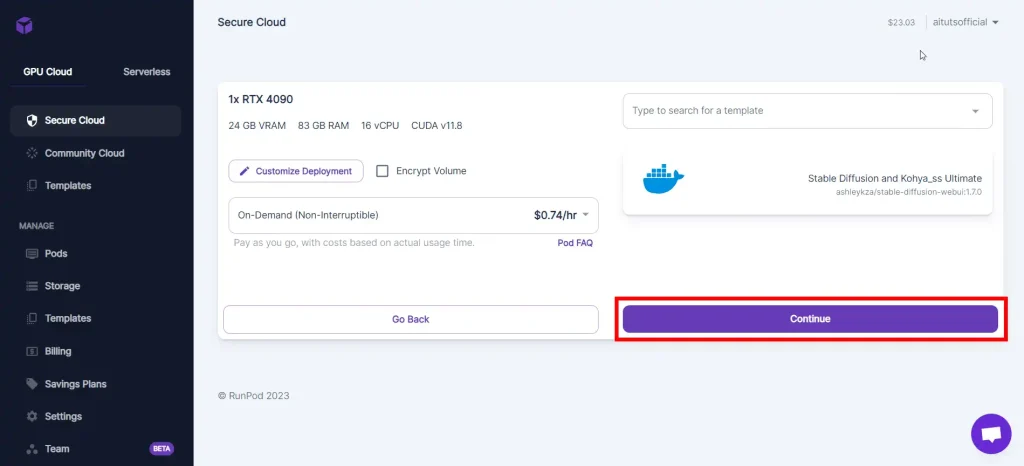Expand the On-Demand pricing dropdown

point(586,214)
